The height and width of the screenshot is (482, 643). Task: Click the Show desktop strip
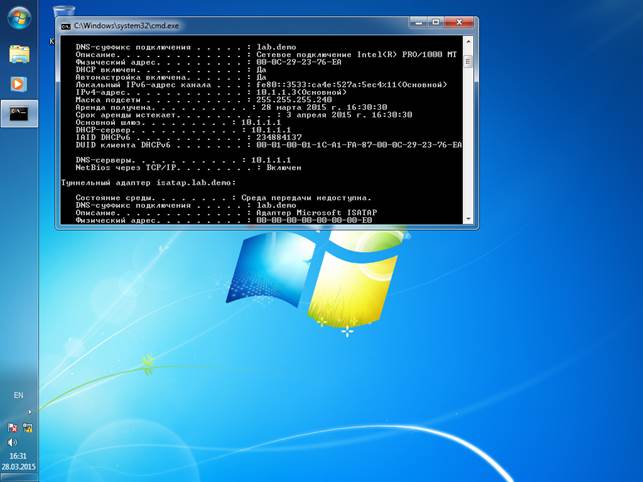(x=19, y=478)
